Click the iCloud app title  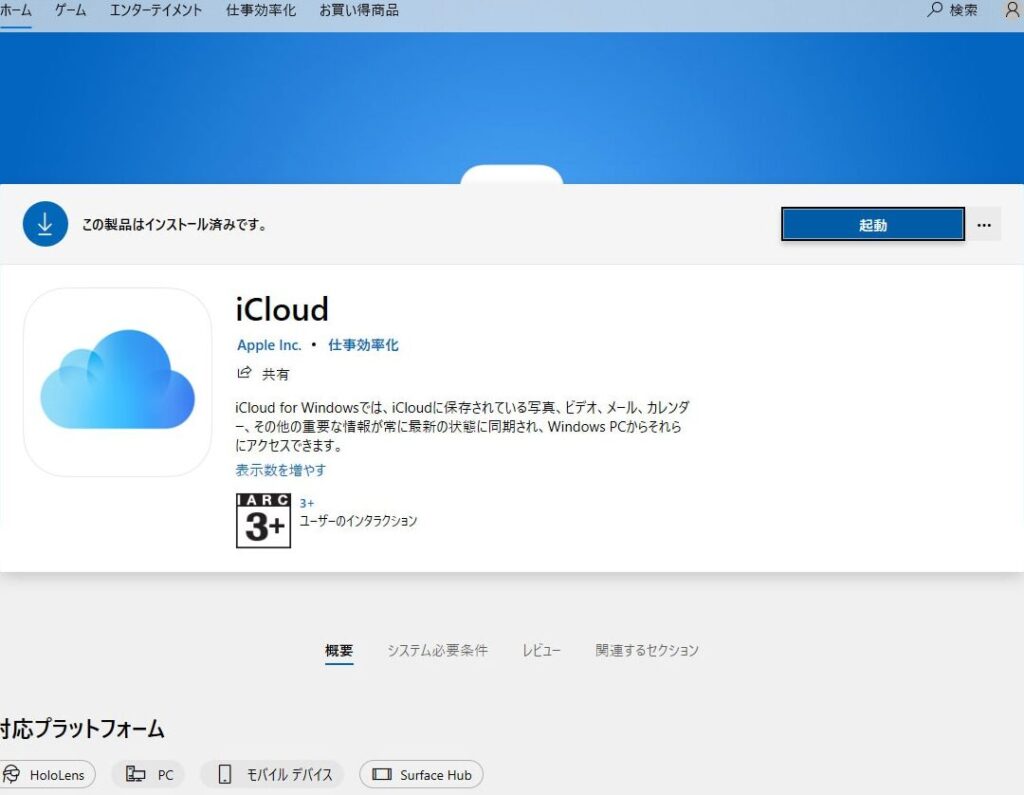(282, 309)
